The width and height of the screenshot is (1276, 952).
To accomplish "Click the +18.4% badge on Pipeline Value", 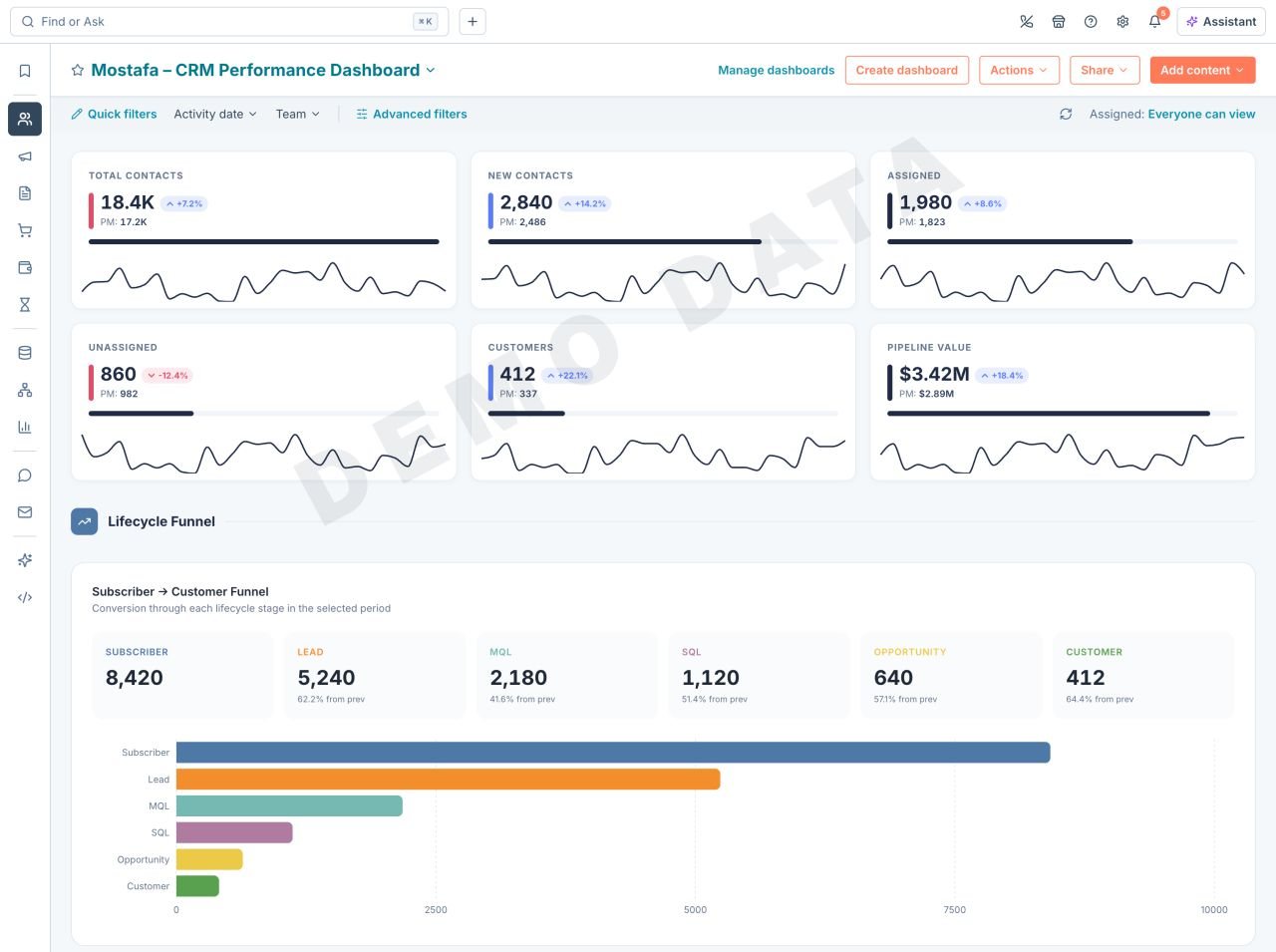I will pyautogui.click(x=1002, y=376).
